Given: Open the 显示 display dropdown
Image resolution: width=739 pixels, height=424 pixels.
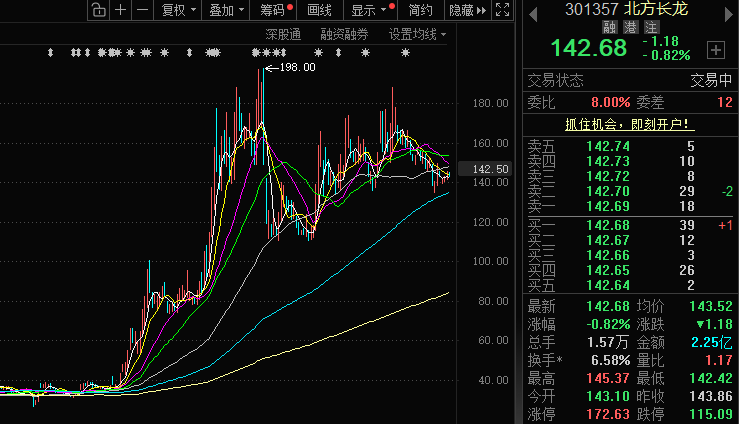Looking at the screenshot, I should (x=369, y=10).
